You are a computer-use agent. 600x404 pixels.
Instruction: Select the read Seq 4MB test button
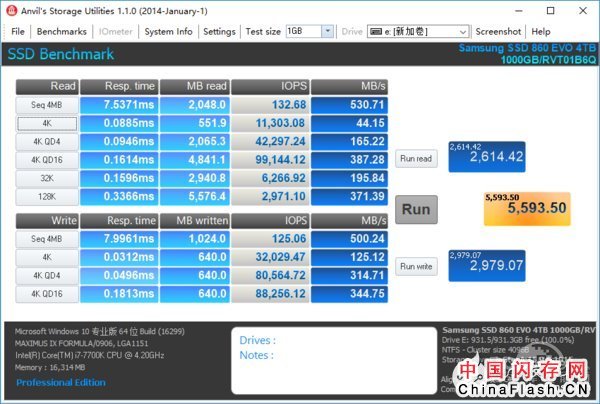tap(47, 105)
